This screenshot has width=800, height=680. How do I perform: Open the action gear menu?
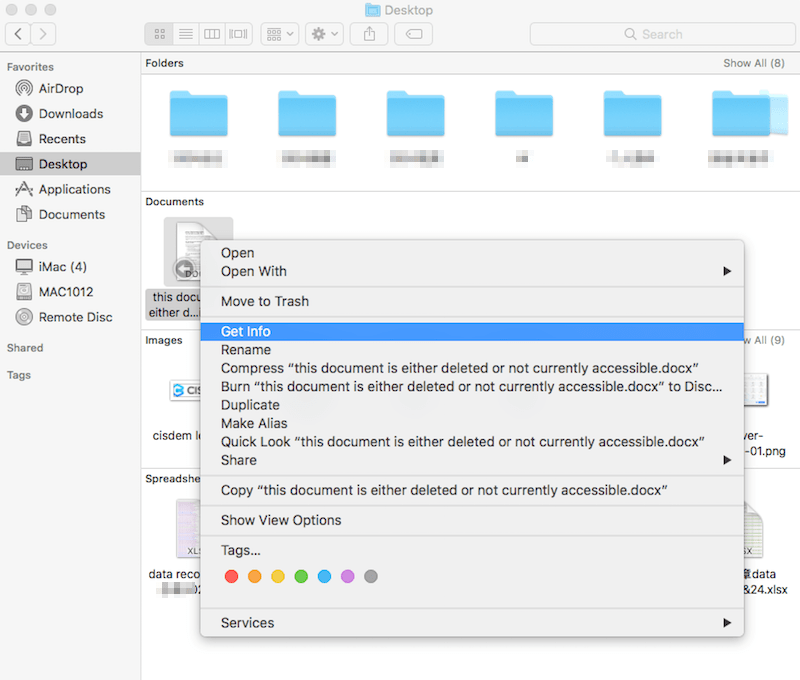[x=322, y=33]
